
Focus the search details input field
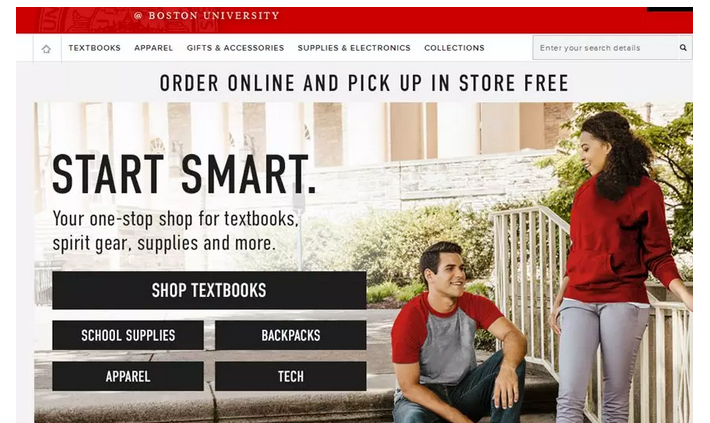pos(605,48)
